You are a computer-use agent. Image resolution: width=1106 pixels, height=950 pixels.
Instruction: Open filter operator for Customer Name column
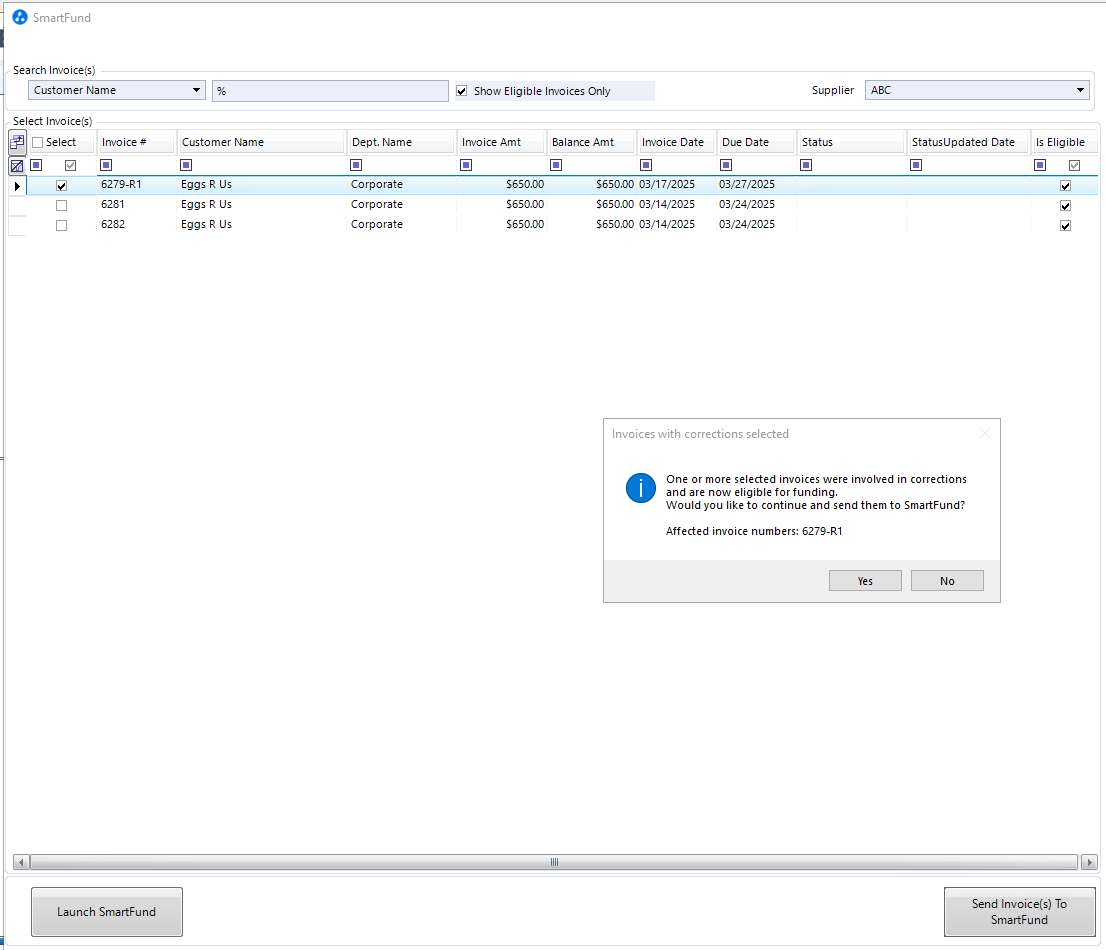point(186,165)
